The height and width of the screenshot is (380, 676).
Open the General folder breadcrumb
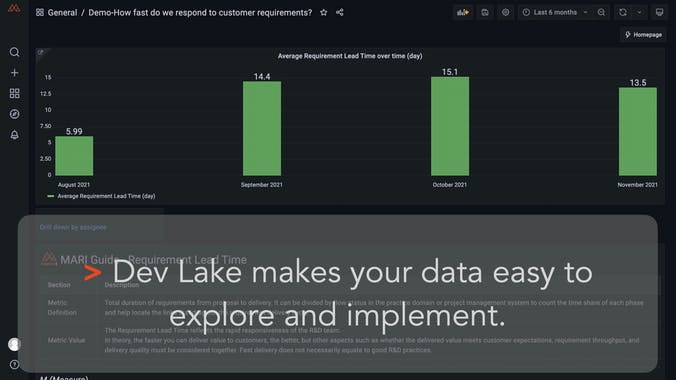63,13
